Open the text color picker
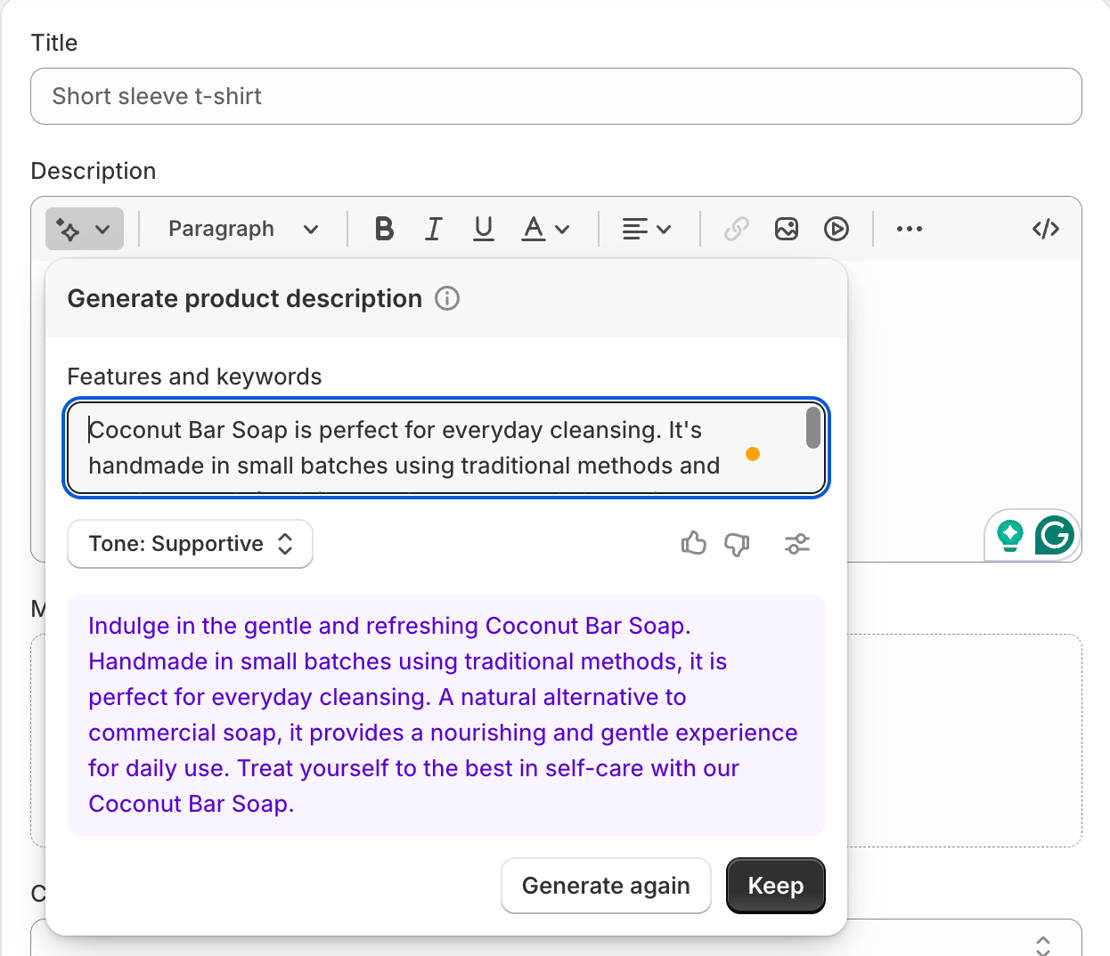 [x=545, y=229]
